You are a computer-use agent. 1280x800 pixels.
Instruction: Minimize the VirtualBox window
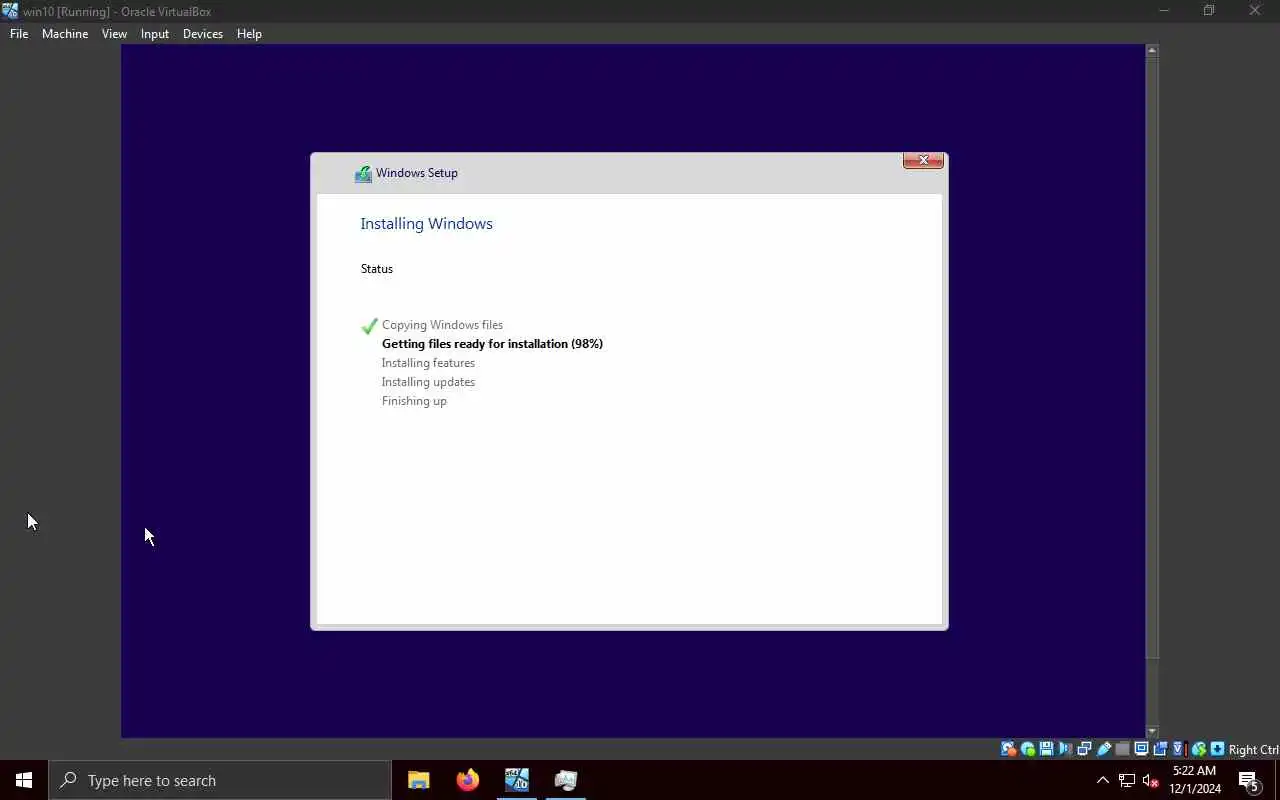[x=1164, y=11]
